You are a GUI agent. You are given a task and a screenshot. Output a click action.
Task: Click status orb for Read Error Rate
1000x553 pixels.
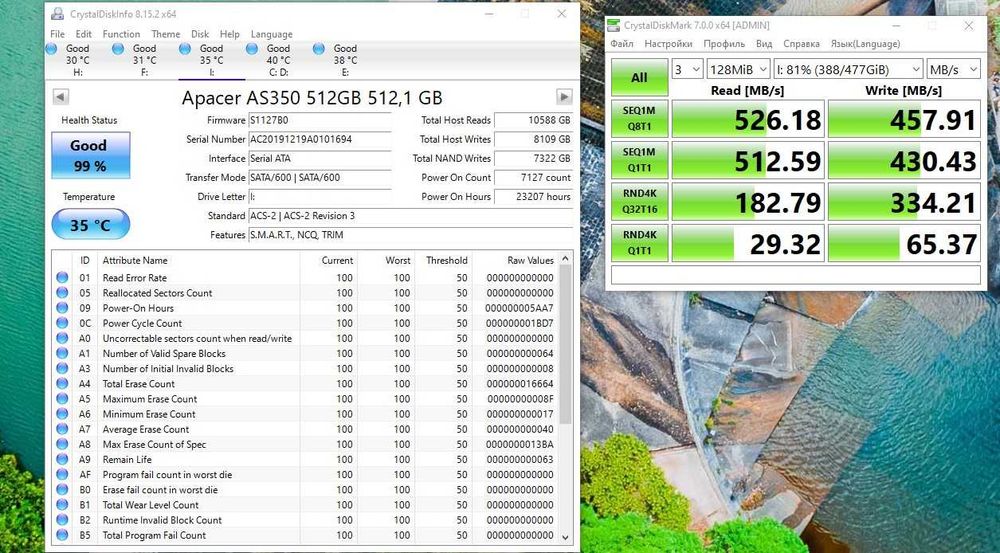tap(62, 277)
